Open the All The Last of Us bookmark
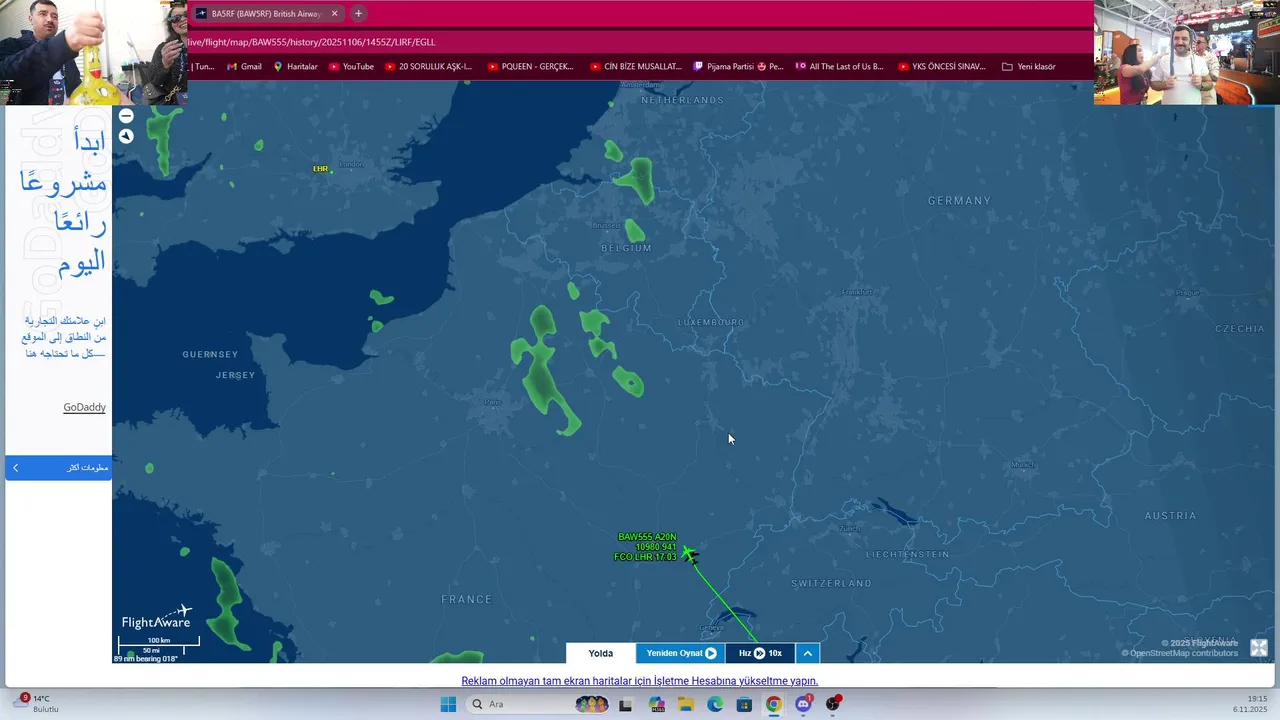The image size is (1280, 720). (x=840, y=67)
